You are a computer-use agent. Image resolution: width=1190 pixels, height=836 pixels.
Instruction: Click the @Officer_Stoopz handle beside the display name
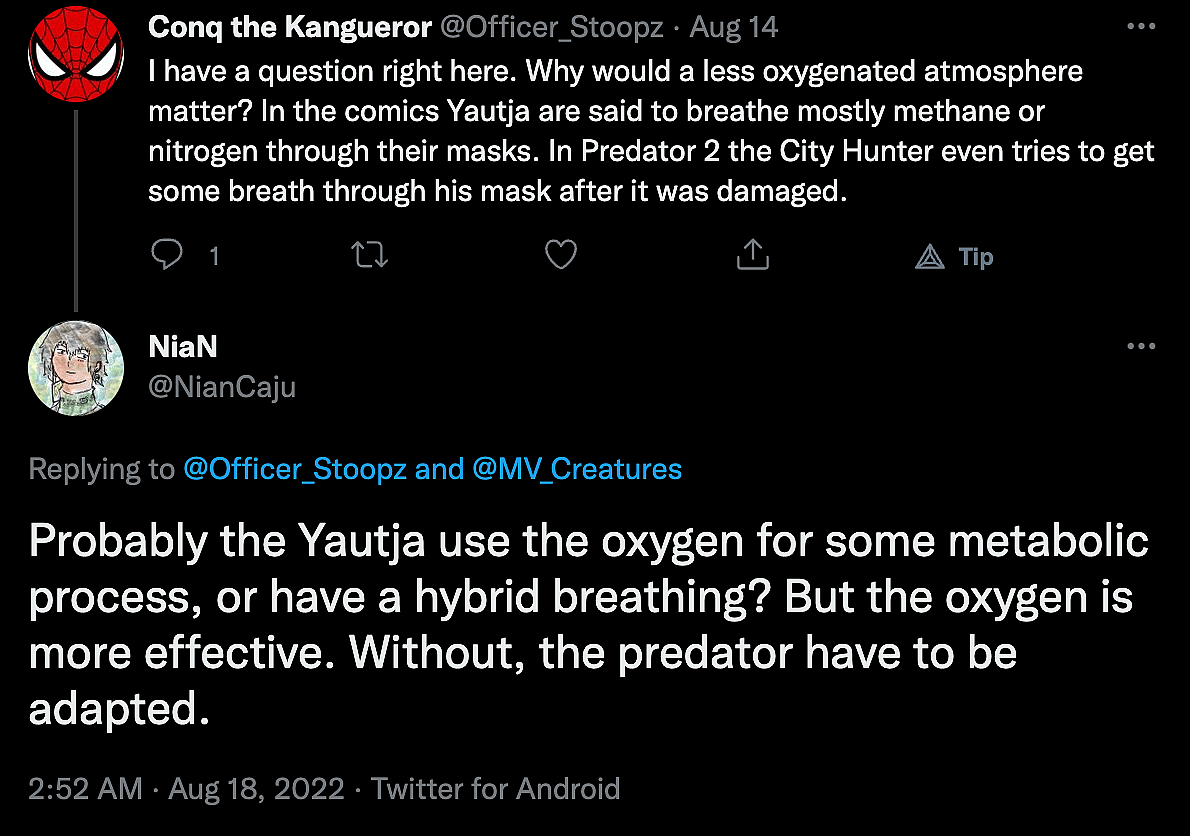point(551,27)
